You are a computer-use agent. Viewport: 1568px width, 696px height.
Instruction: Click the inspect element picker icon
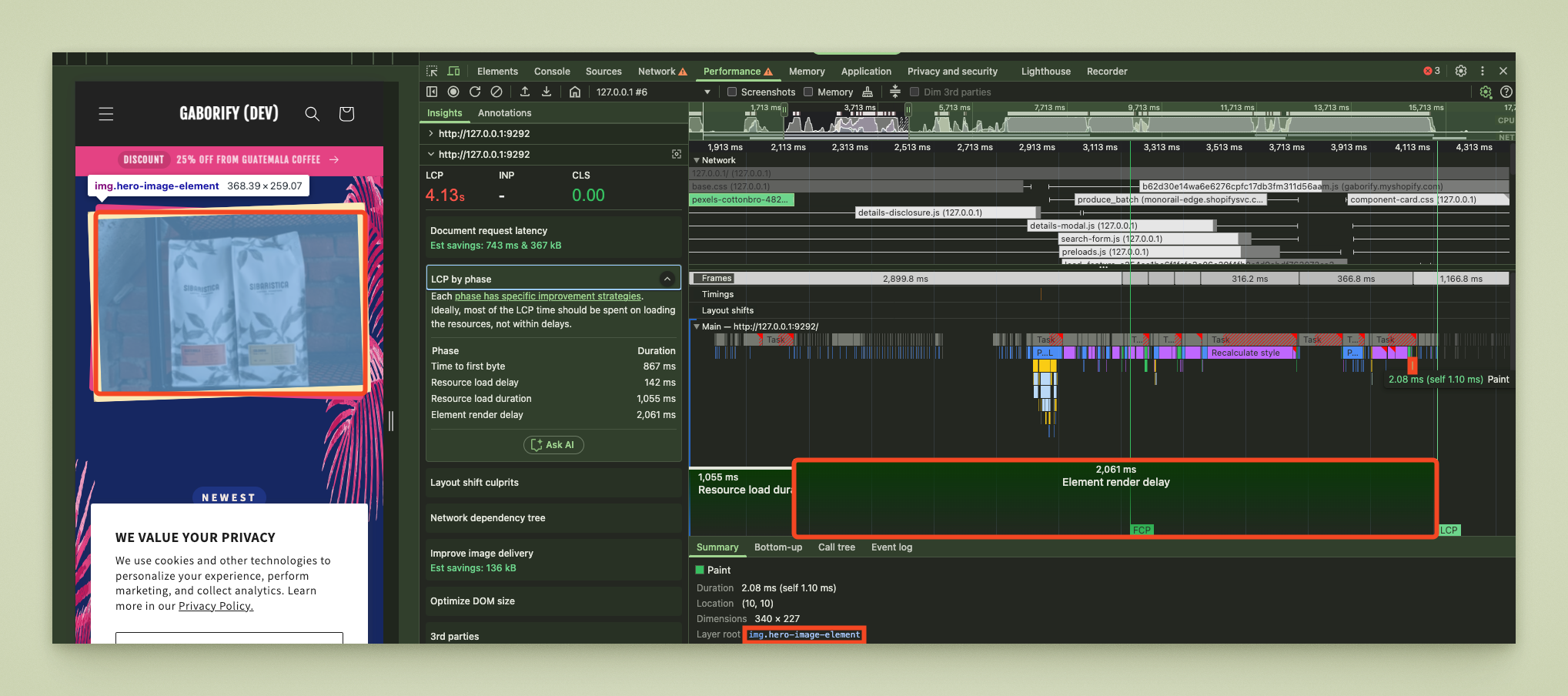432,71
